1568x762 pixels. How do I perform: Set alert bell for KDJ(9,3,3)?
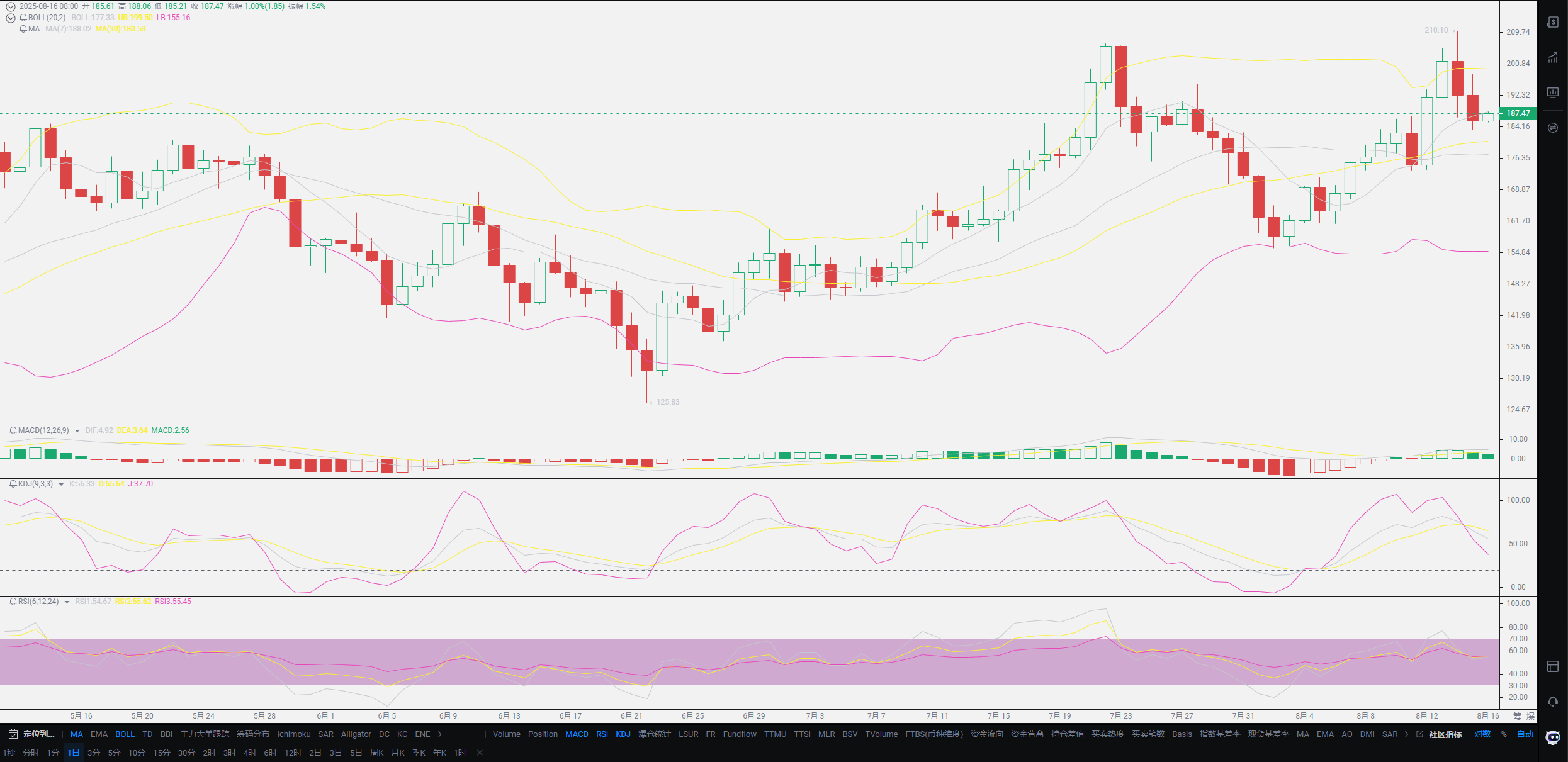pos(13,484)
